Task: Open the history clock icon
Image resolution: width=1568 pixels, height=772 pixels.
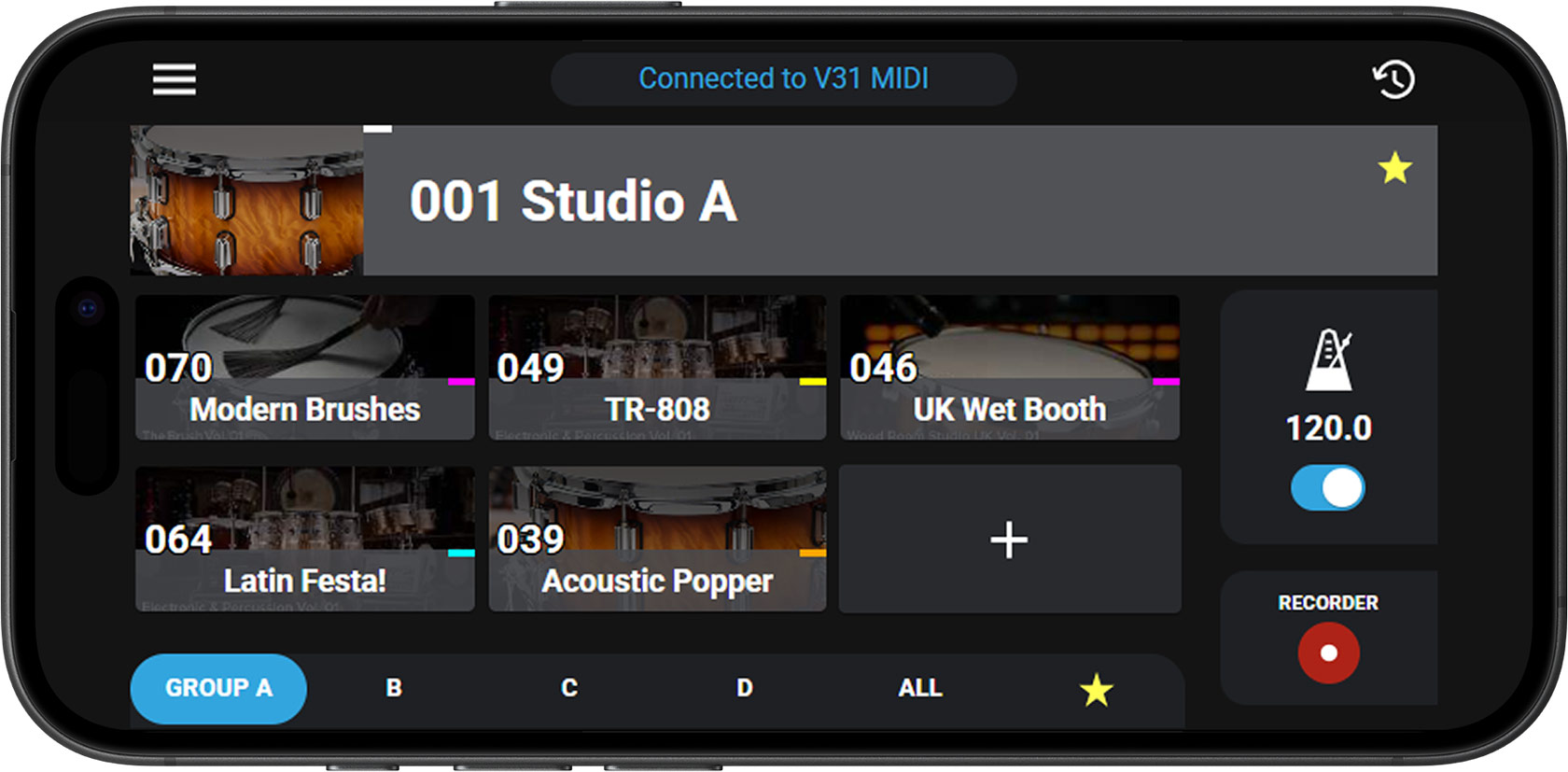Action: pyautogui.click(x=1393, y=79)
